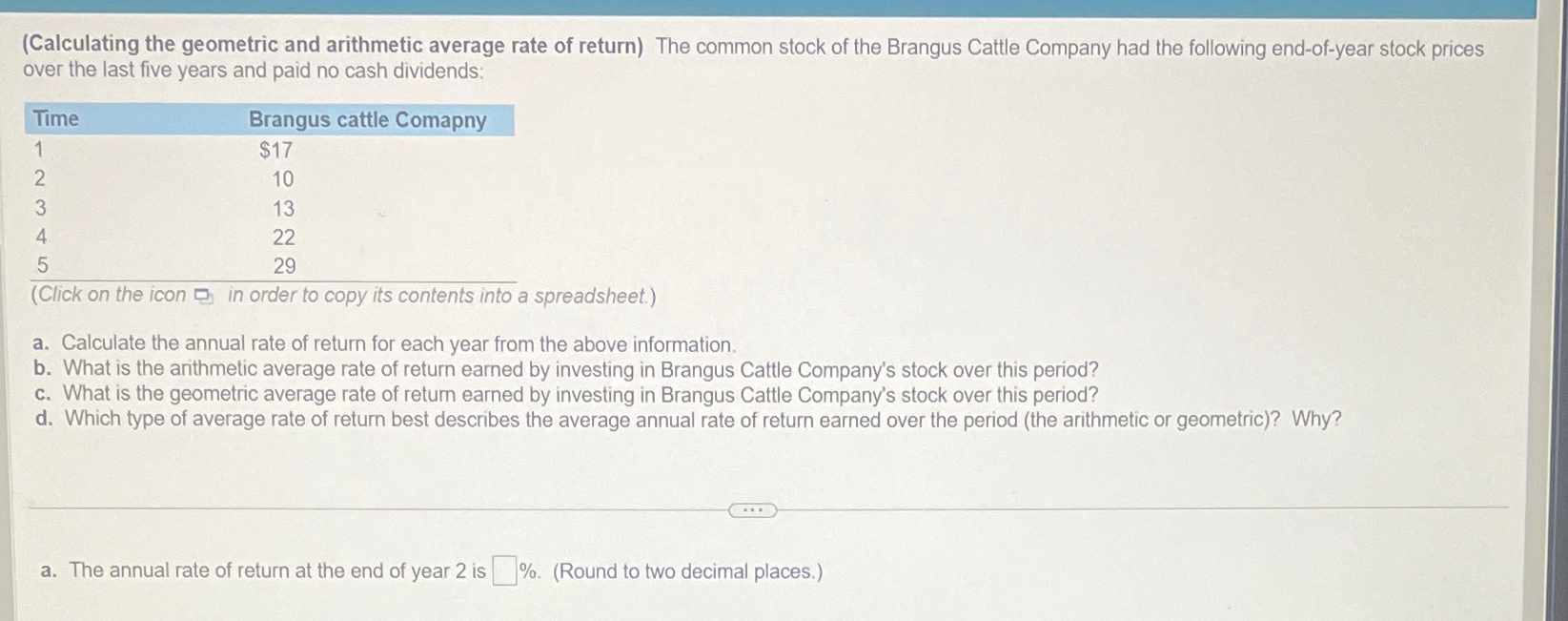Click Time row number 1
1568x621 pixels.
(x=39, y=150)
